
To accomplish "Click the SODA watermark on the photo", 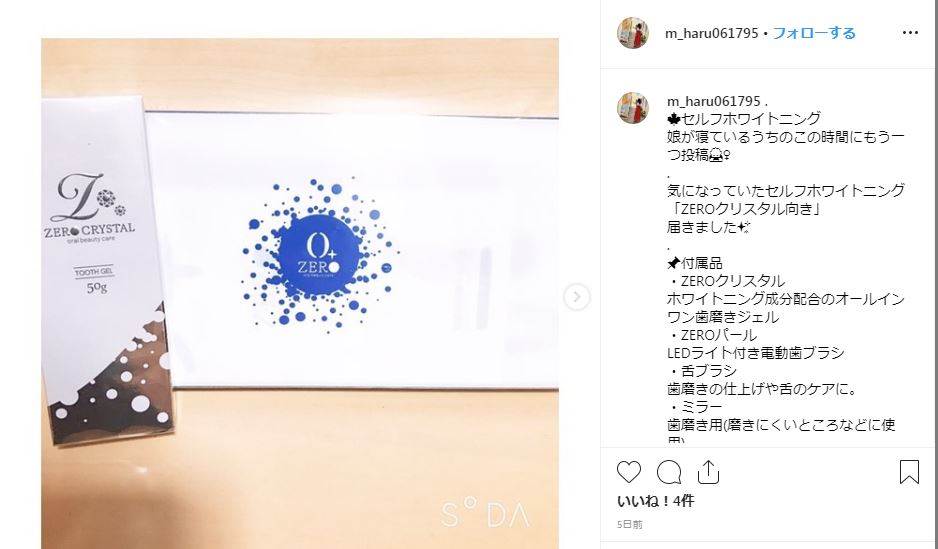I will click(x=485, y=514).
